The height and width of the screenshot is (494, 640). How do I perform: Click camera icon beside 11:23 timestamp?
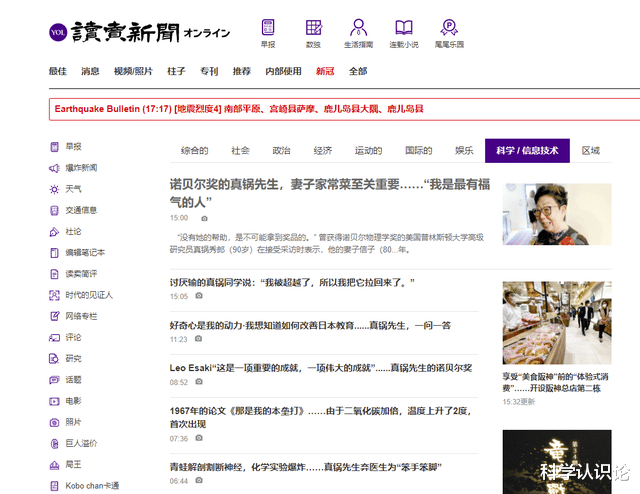(198, 338)
